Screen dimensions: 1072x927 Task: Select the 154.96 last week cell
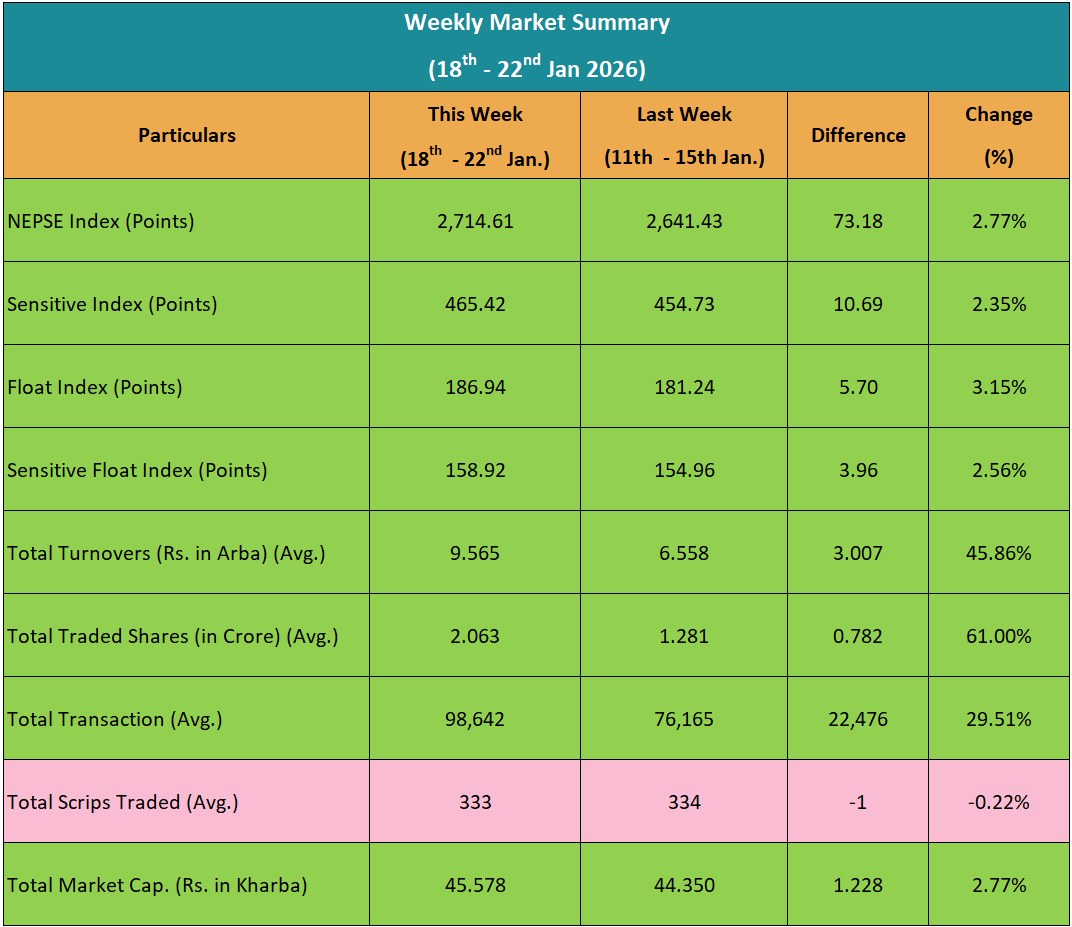click(684, 470)
